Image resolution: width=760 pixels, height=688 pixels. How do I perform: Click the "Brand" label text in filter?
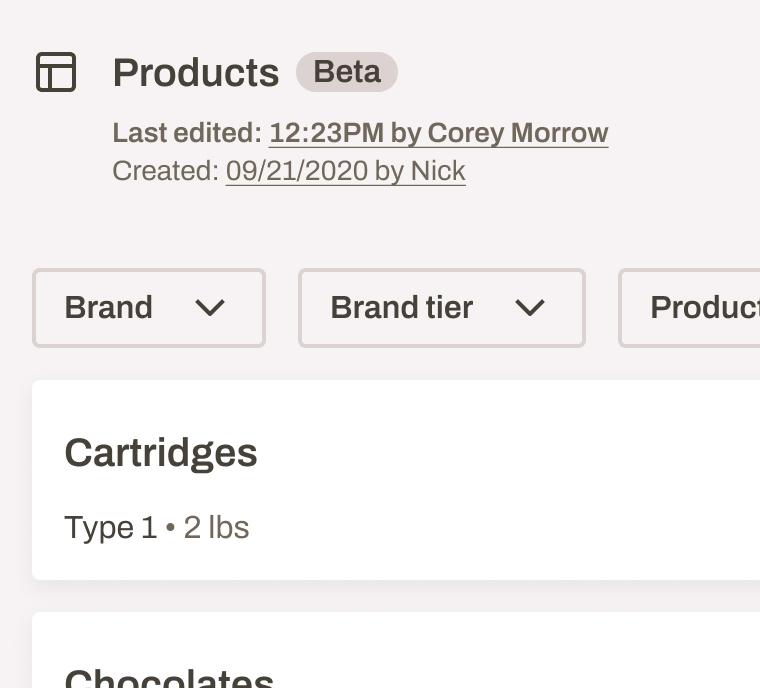point(108,308)
